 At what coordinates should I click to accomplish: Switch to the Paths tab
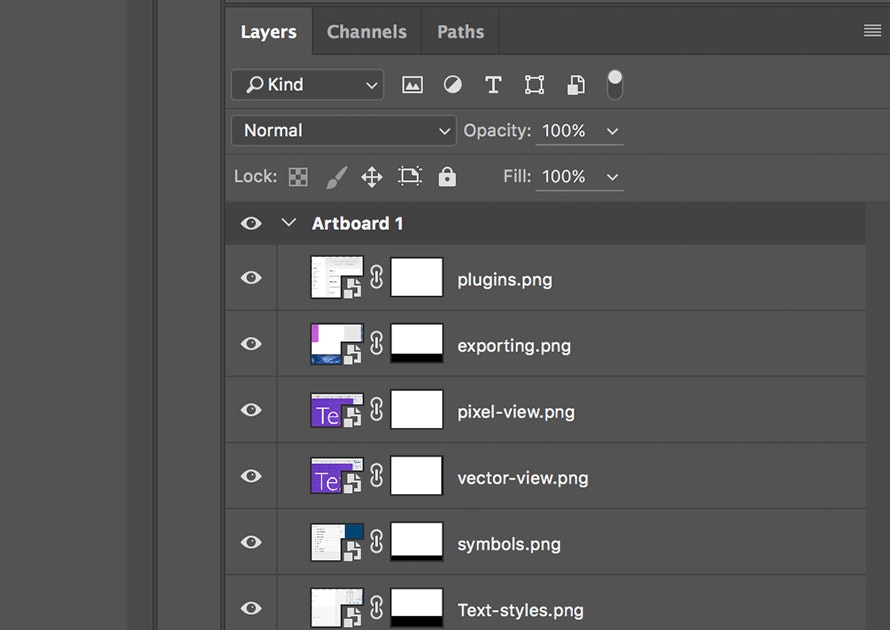pyautogui.click(x=460, y=32)
